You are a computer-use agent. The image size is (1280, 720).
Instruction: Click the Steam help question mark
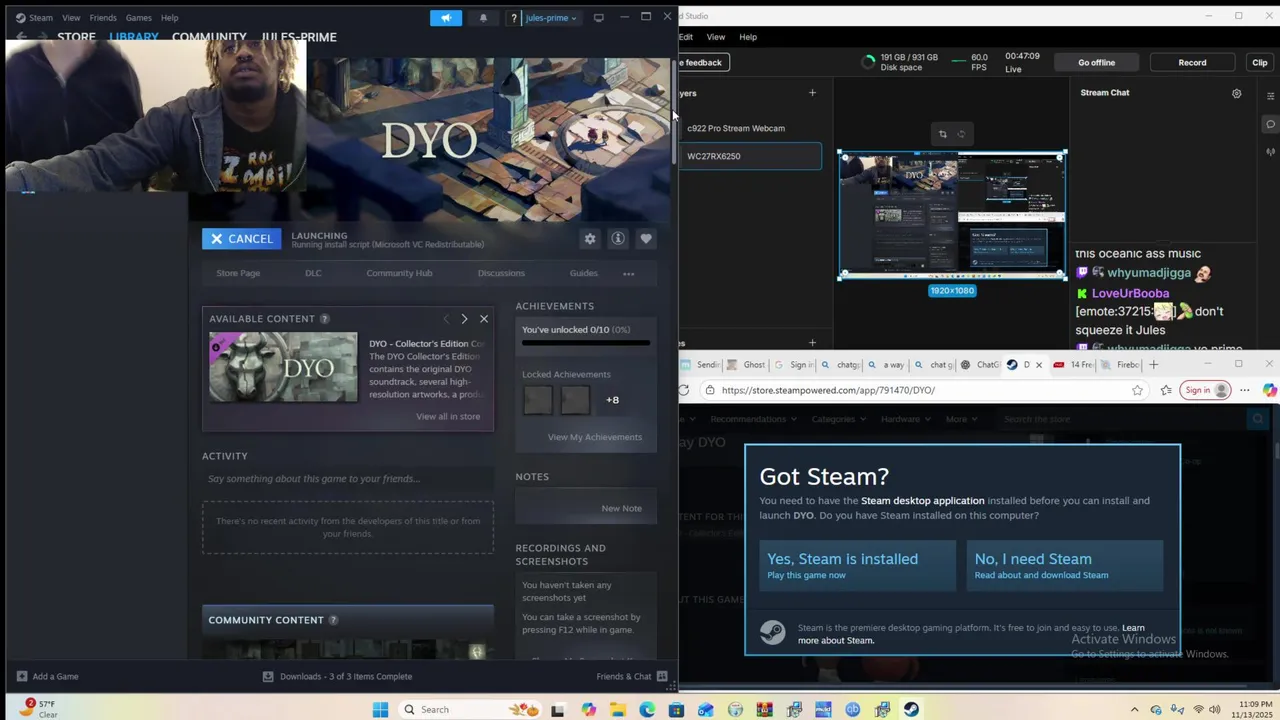tap(514, 18)
